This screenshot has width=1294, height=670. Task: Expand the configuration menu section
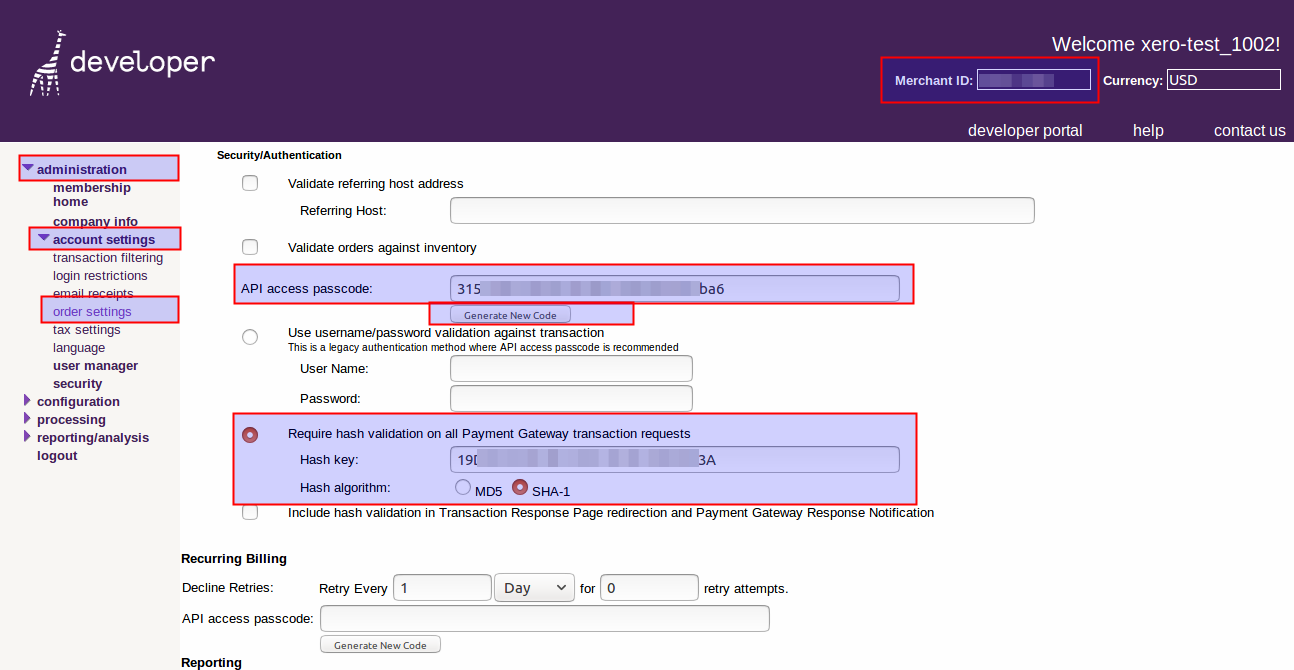(28, 401)
